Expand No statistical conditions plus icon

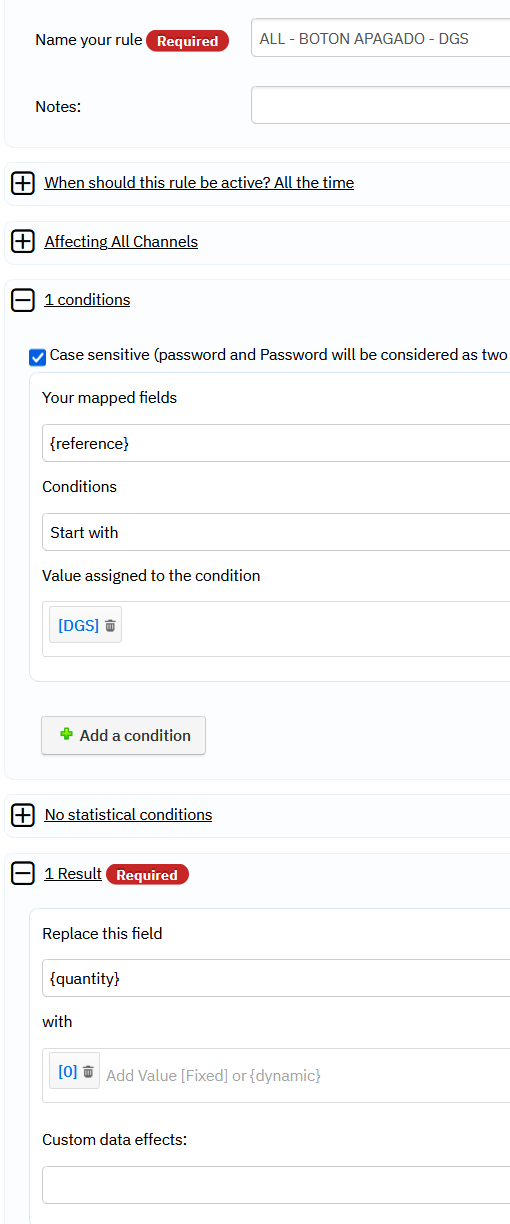tap(23, 815)
